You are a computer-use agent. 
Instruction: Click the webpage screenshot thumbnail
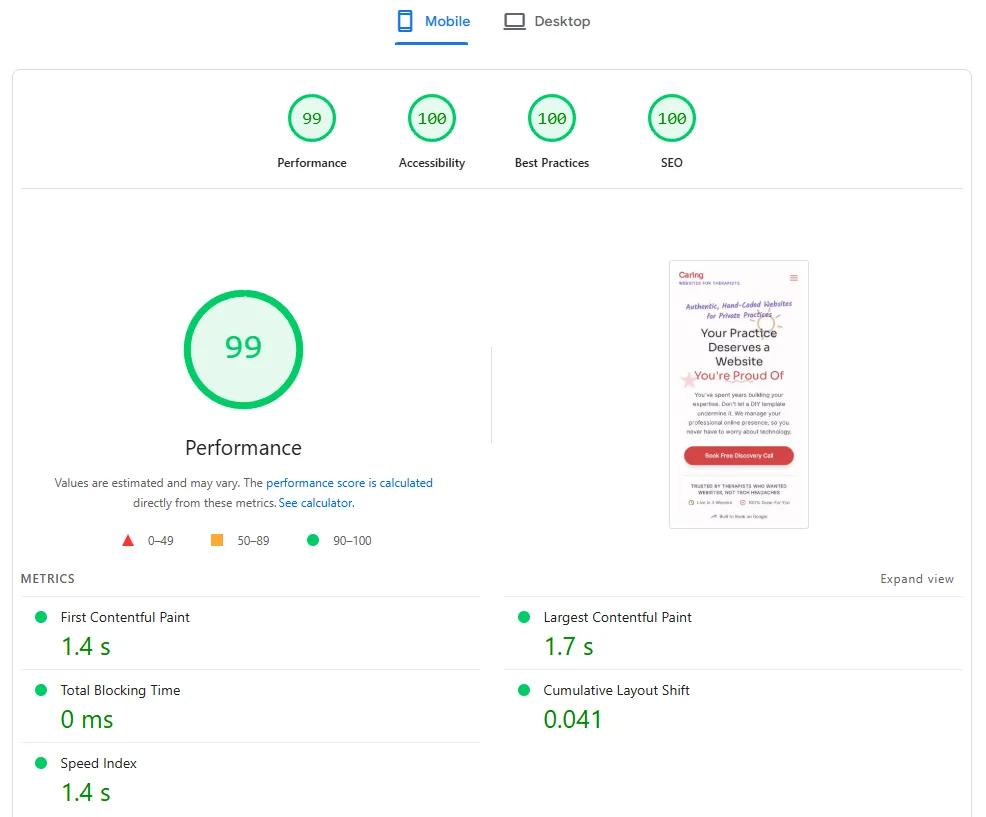pos(738,394)
